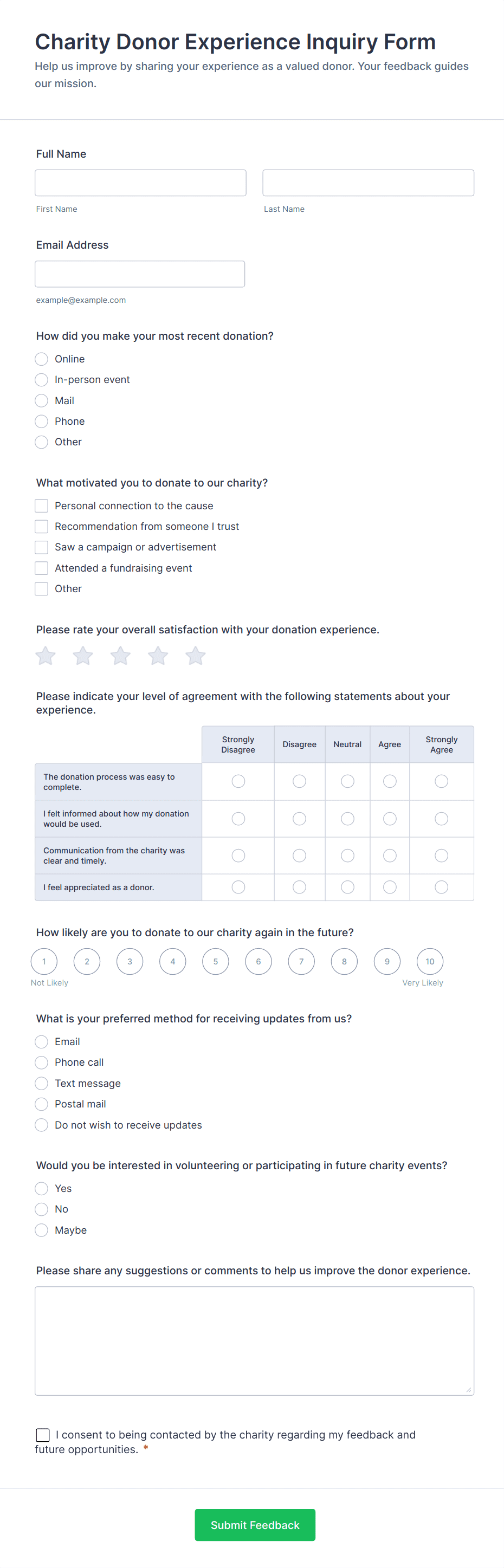The height and width of the screenshot is (1568, 504).
Task: Select likelihood score 10 Very Likely
Action: coord(430,961)
